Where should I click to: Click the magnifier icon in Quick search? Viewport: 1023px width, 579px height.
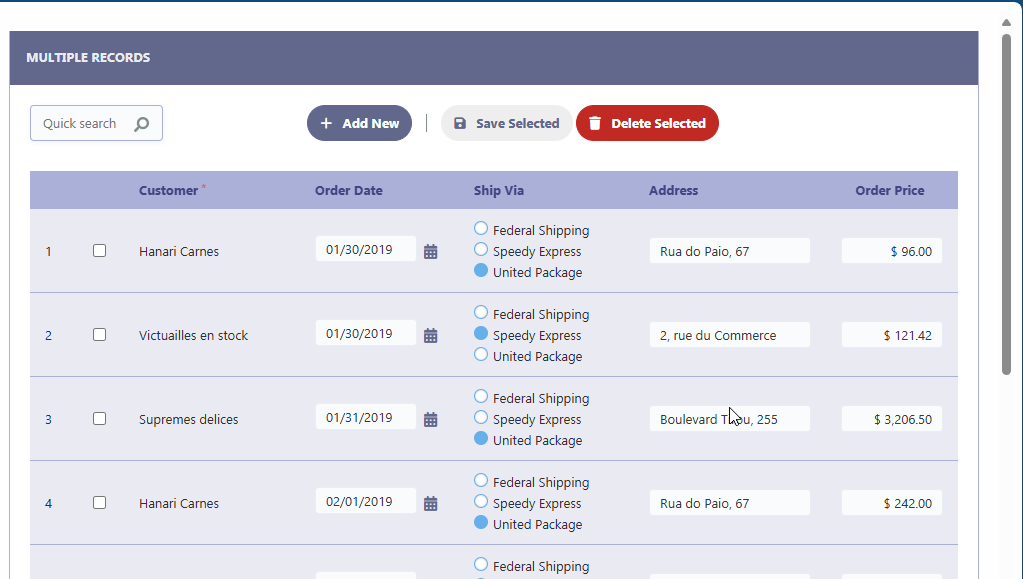click(x=142, y=124)
